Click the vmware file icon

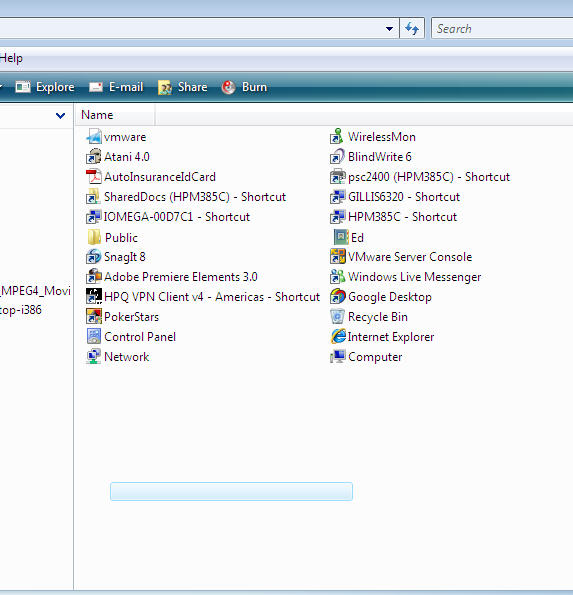[x=94, y=137]
